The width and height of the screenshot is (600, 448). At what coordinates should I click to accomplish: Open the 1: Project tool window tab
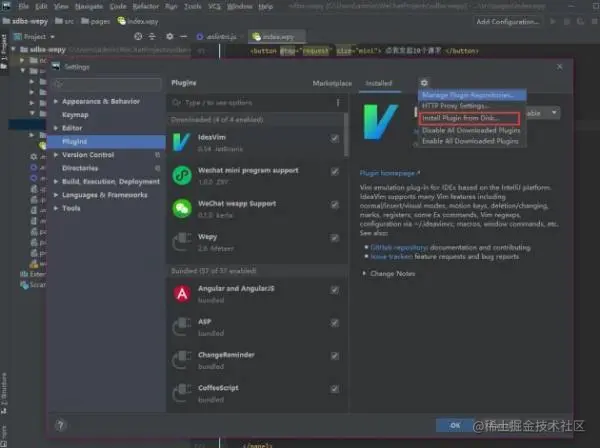coord(4,52)
